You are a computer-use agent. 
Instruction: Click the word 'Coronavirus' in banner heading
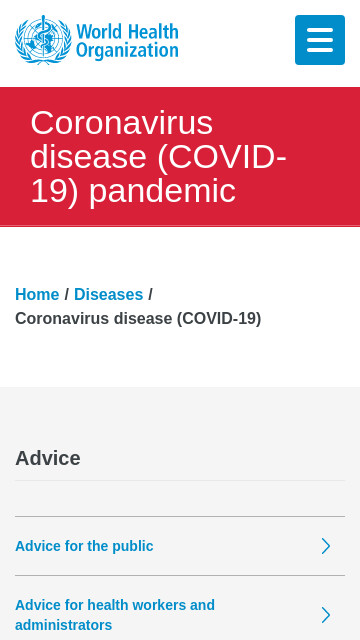(122, 122)
